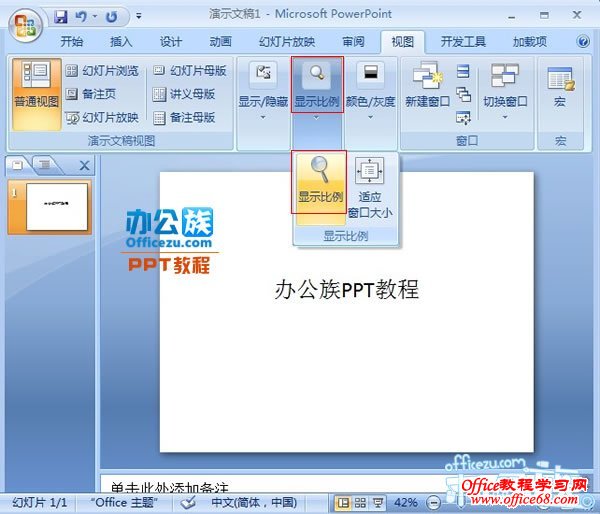Open the 开发工具 ribbon tab
The image size is (600, 514).
tap(463, 41)
